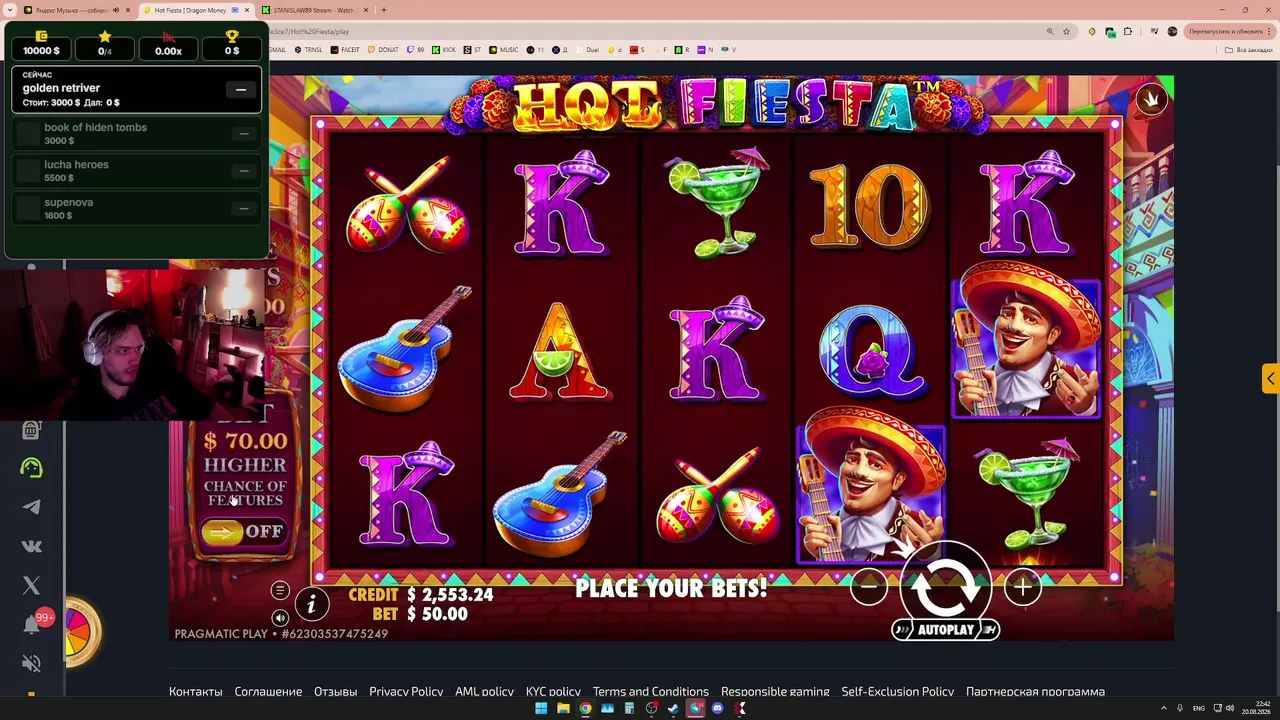Open a new browser tab
The image size is (1280, 720).
[x=384, y=10]
